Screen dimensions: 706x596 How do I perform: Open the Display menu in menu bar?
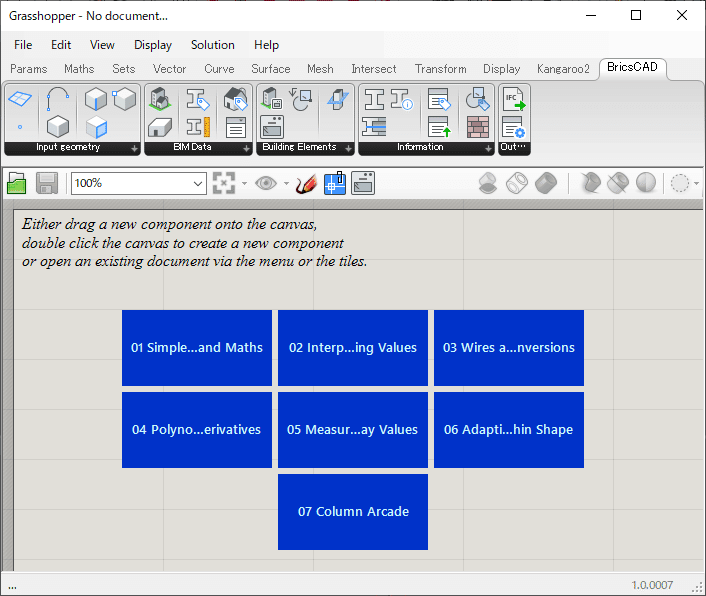[153, 45]
